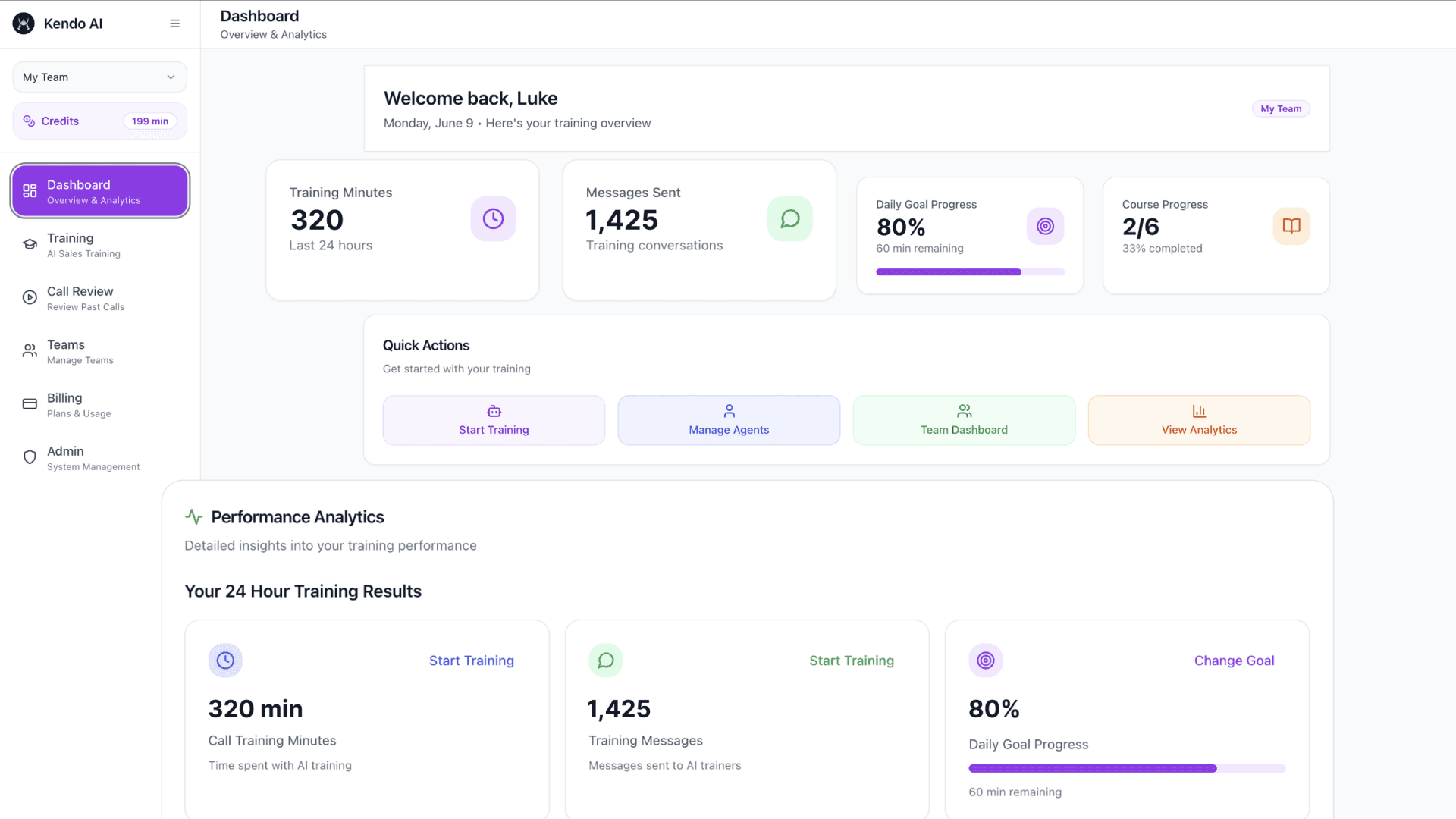Click the Teams people icon
The width and height of the screenshot is (1456, 819).
point(30,351)
